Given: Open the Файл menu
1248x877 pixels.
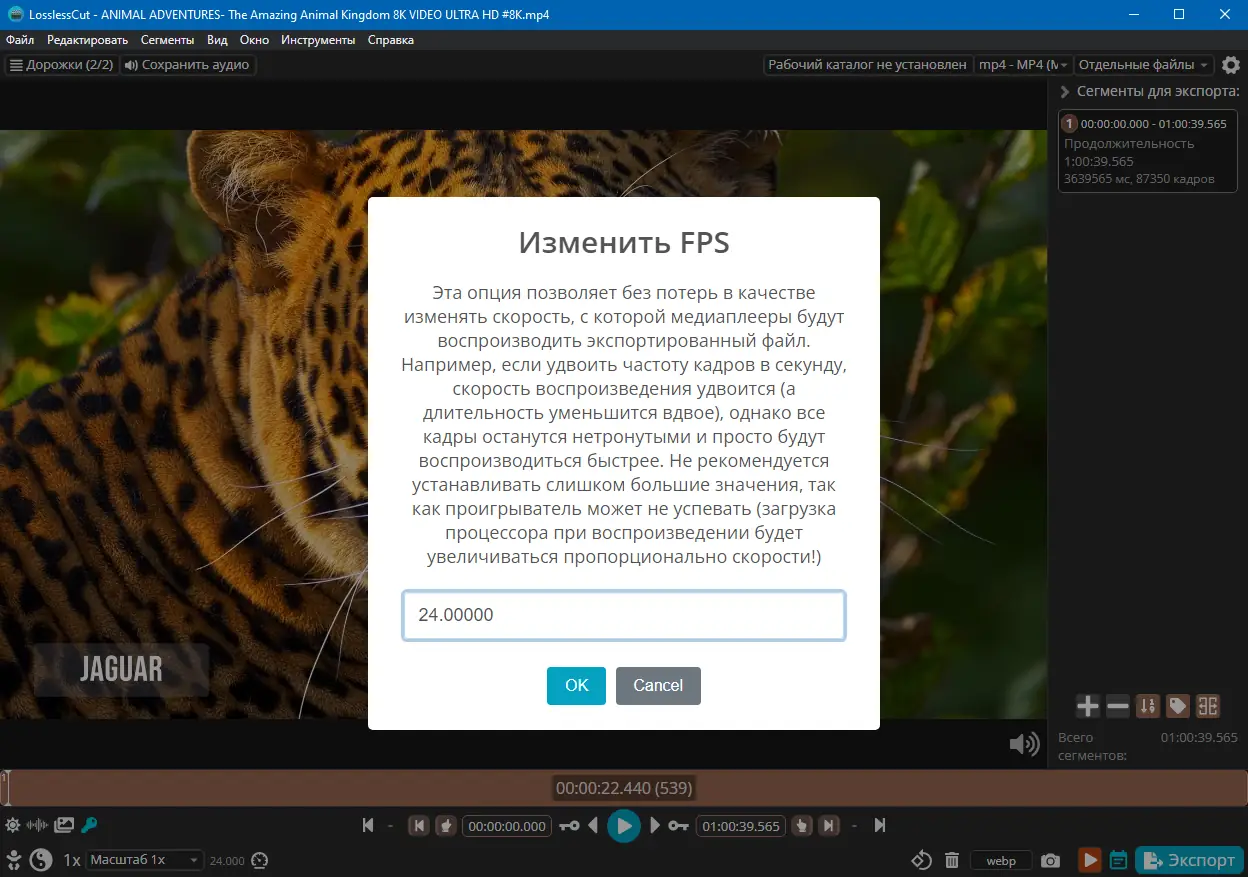Looking at the screenshot, I should click(20, 40).
